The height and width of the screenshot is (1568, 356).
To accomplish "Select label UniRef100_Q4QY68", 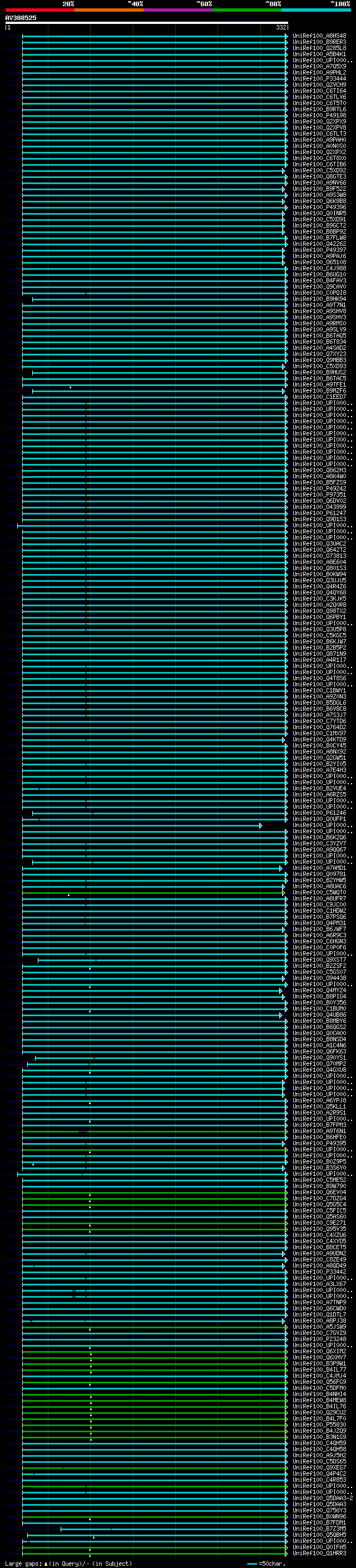I will (x=319, y=593).
